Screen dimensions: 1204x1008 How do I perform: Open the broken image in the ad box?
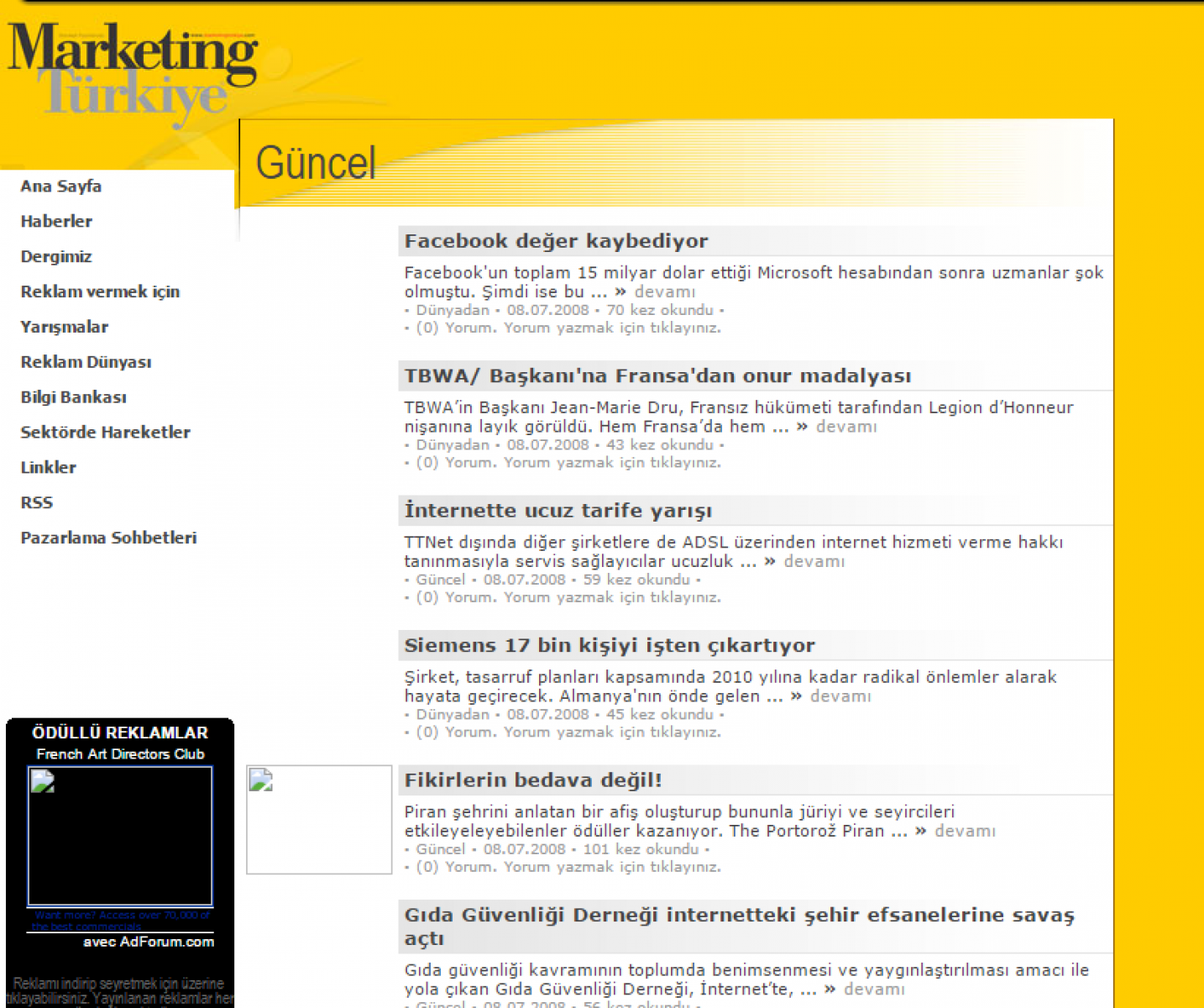tap(120, 835)
